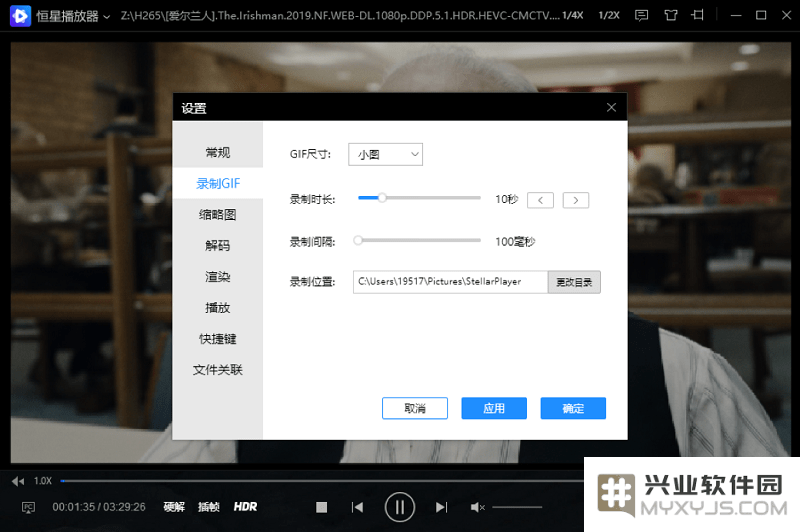
Task: Open the 文件关联 settings tab
Action: pyautogui.click(x=218, y=370)
